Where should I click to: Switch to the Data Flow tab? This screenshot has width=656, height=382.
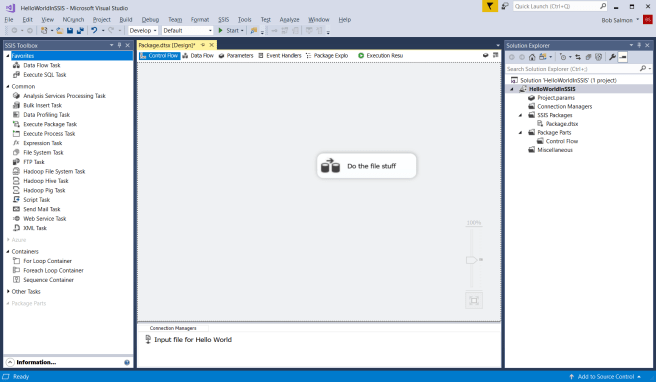tap(198, 55)
